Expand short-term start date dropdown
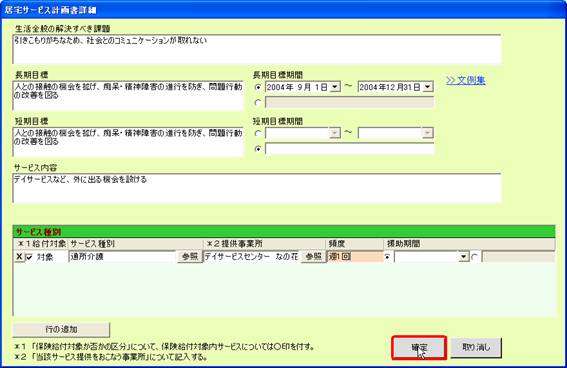Viewport: 567px width, 368px height. coord(335,133)
